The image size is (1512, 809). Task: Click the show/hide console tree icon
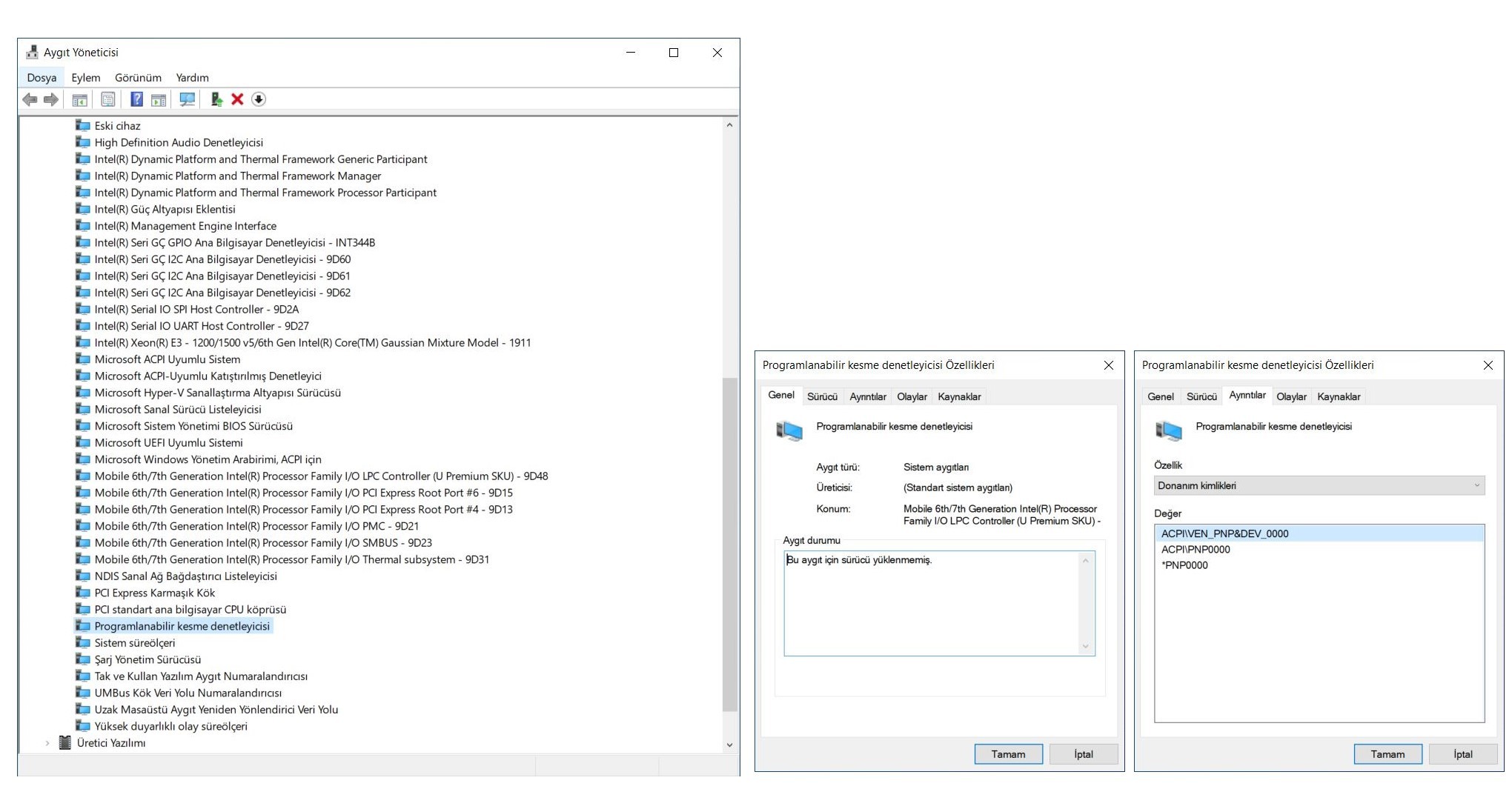(x=80, y=99)
